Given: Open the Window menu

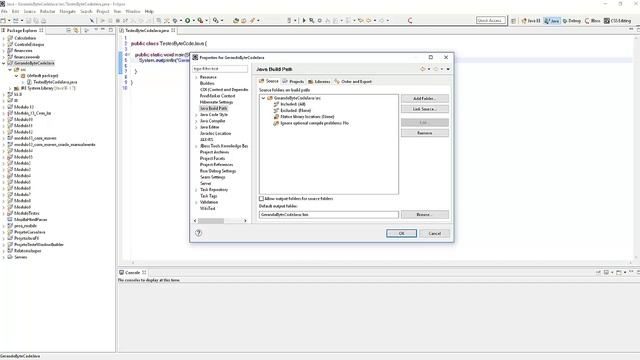Looking at the screenshot, I should [133, 11].
